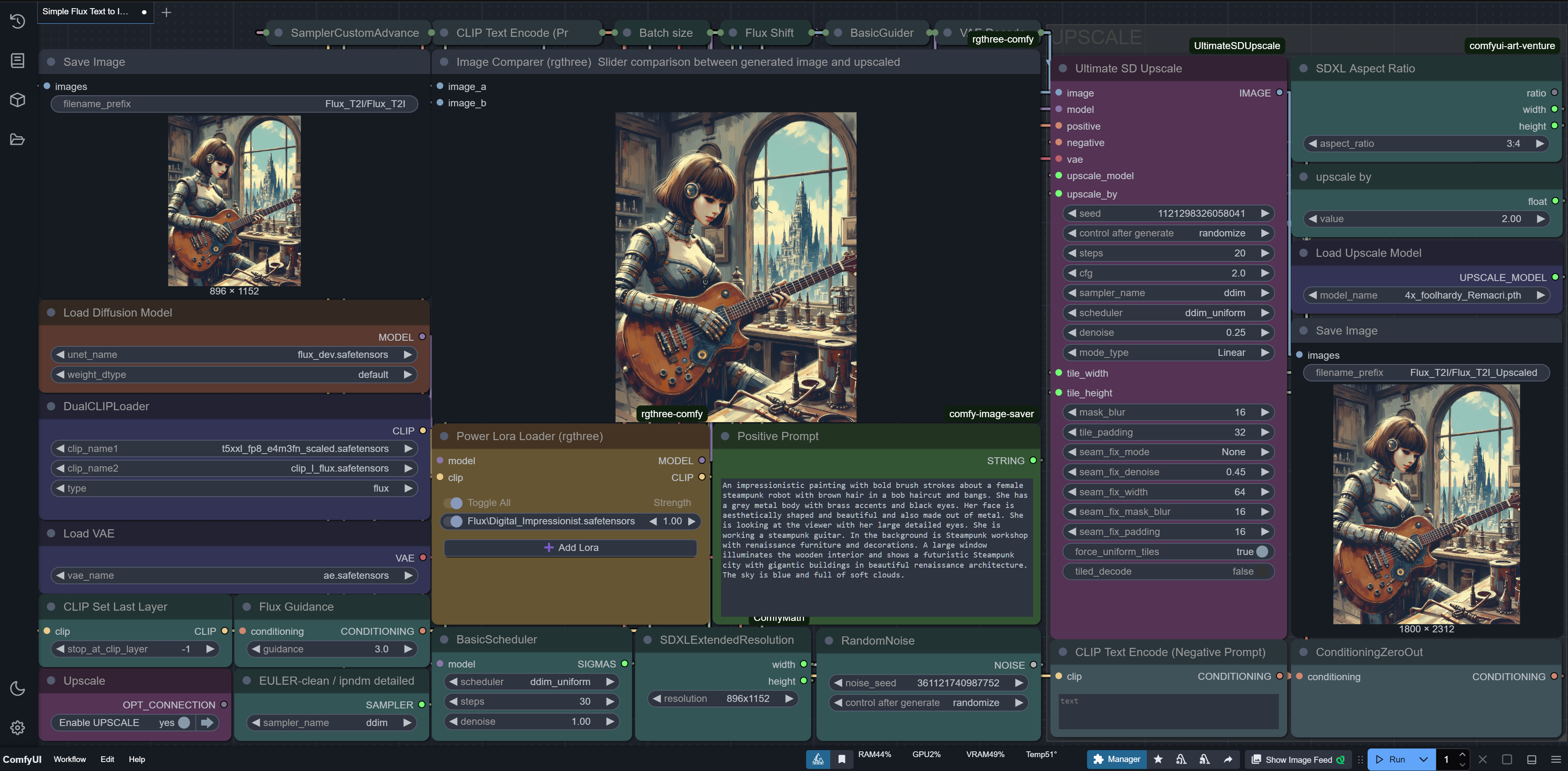This screenshot has height=771, width=1568.
Task: Click the Add Lora button
Action: (x=571, y=548)
